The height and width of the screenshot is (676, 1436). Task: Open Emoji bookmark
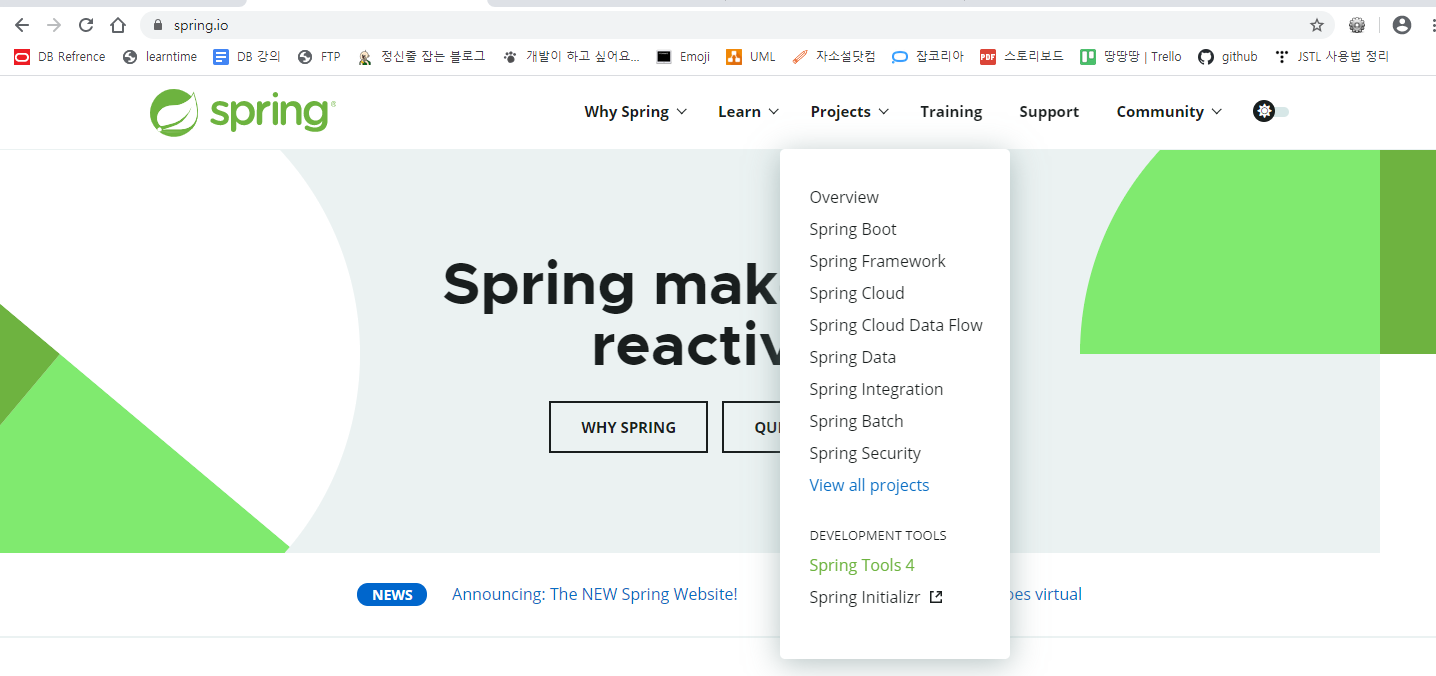(x=683, y=57)
